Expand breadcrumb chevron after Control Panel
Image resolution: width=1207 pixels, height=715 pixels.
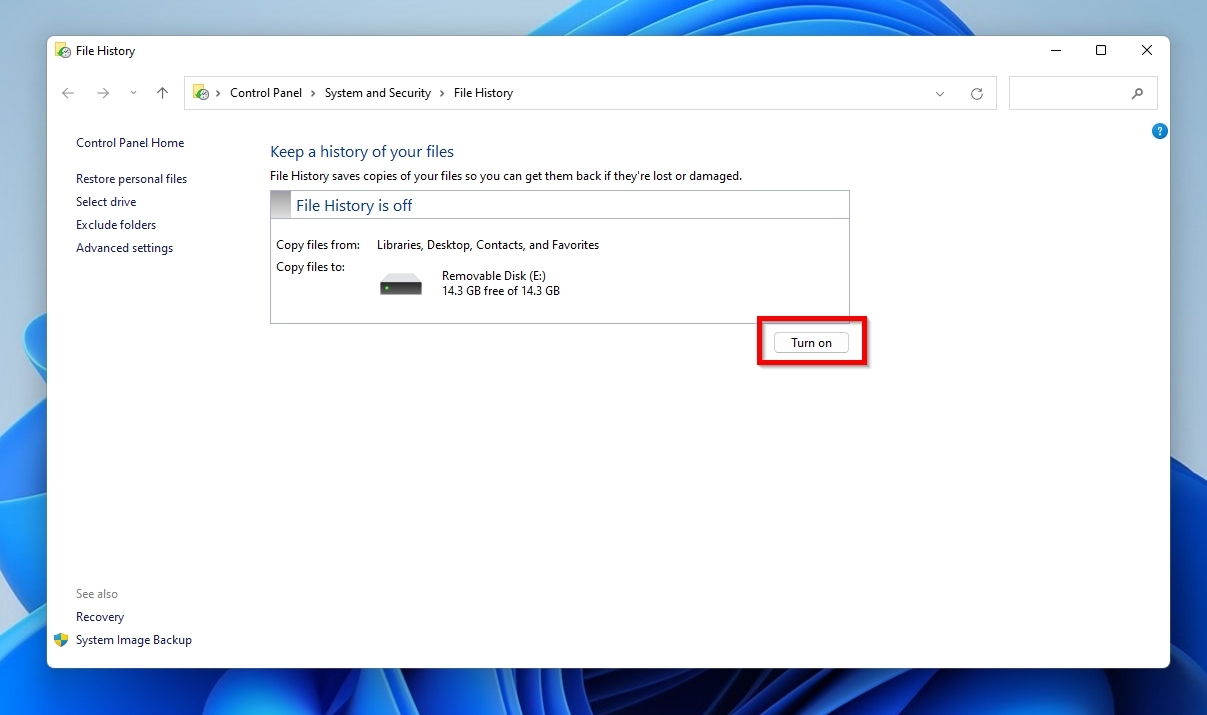point(313,93)
